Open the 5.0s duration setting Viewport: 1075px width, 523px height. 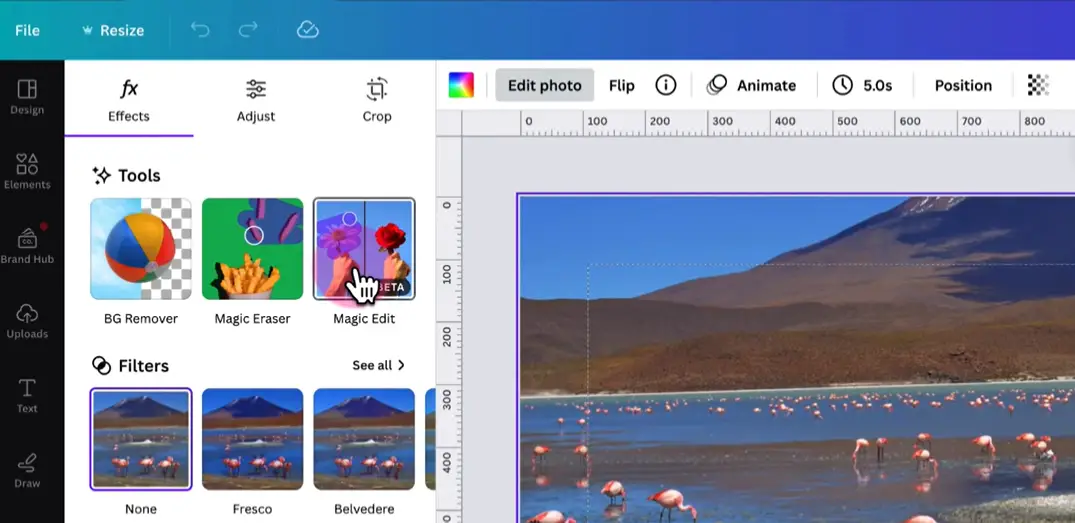(x=862, y=85)
